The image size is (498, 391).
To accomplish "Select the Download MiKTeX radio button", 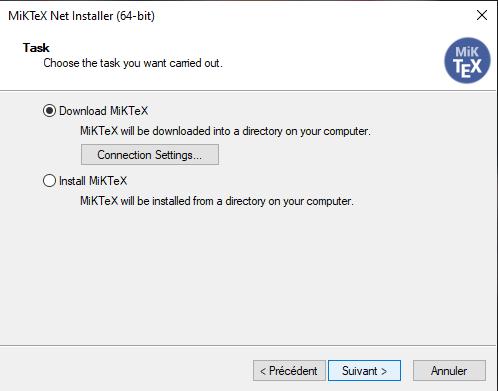I will pos(49,111).
